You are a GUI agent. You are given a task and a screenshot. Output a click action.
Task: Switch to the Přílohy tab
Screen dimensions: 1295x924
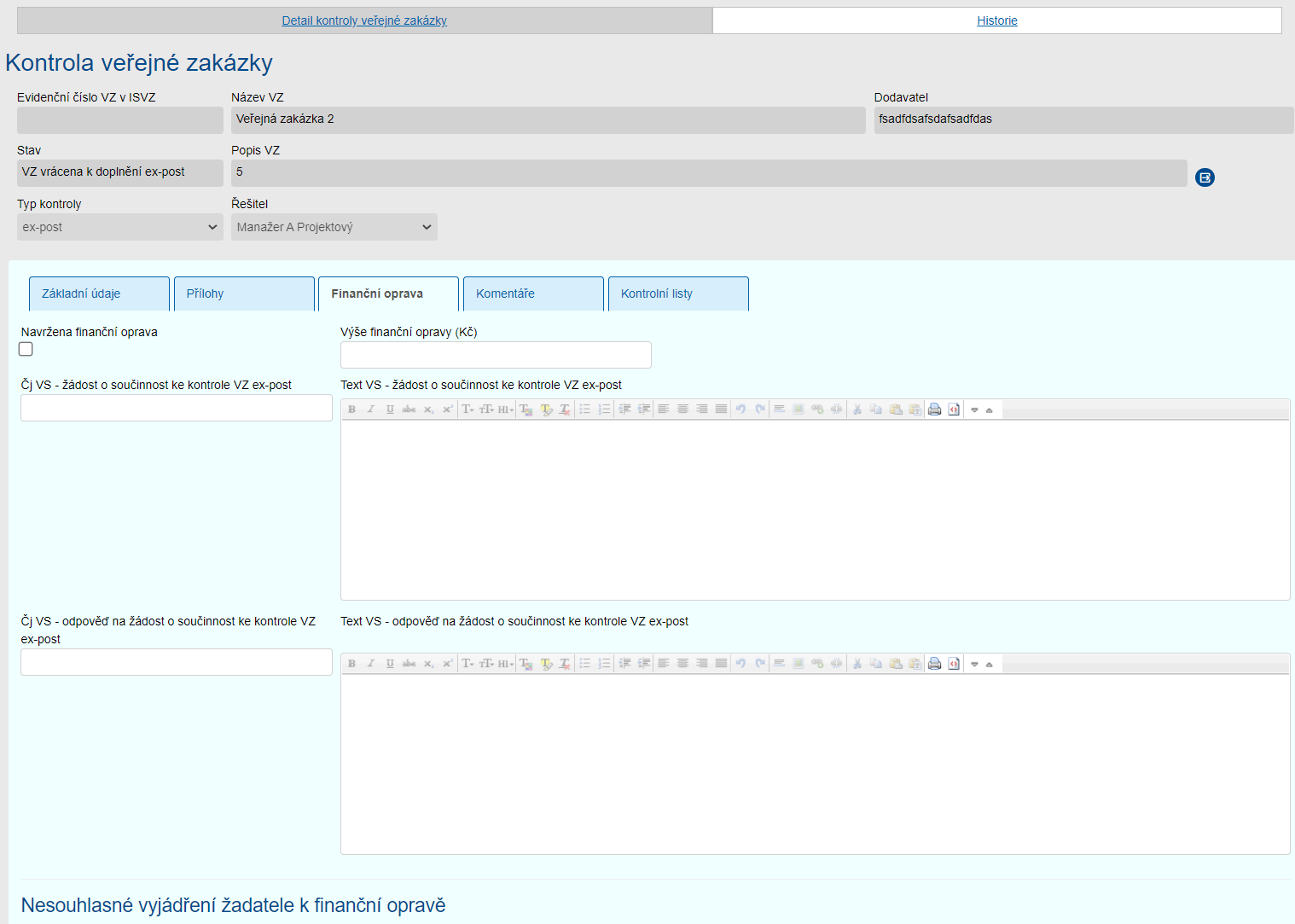pyautogui.click(x=244, y=293)
